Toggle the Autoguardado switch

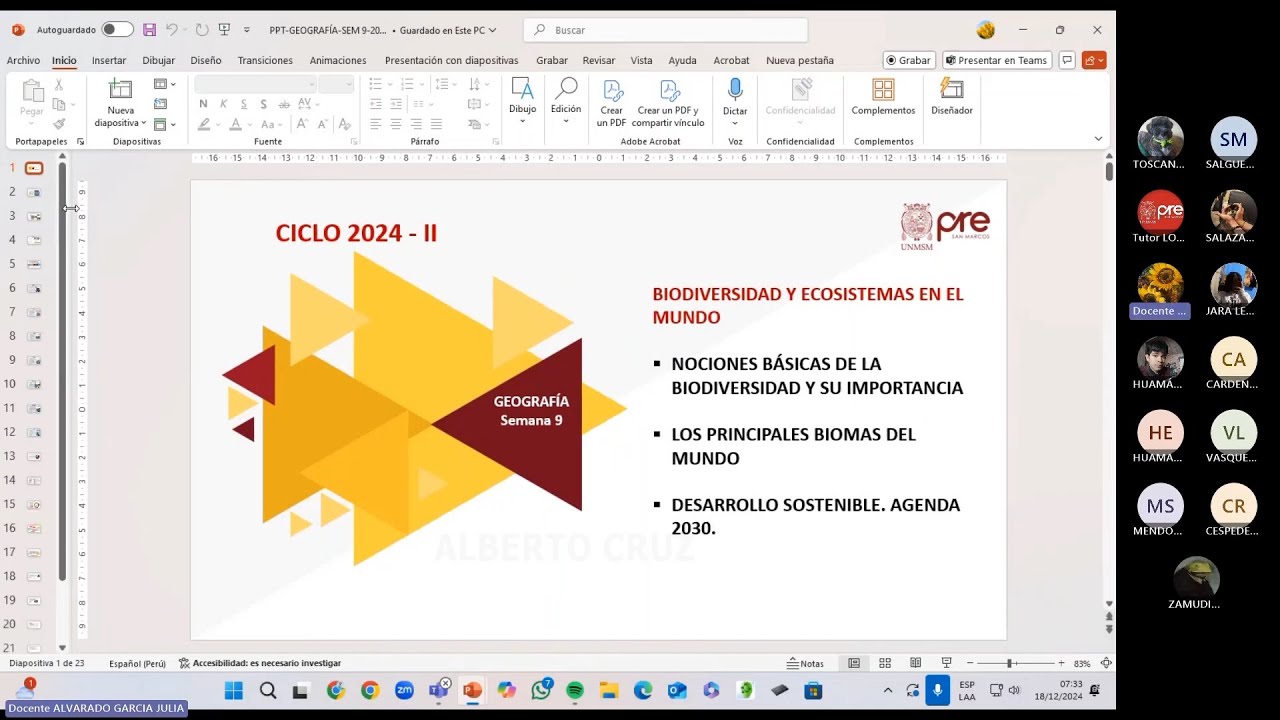tap(116, 30)
